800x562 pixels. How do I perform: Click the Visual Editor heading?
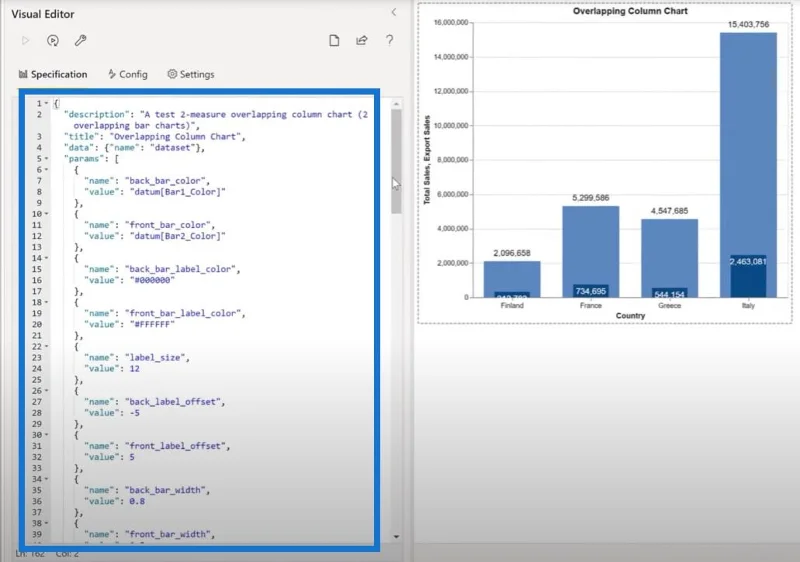43,14
